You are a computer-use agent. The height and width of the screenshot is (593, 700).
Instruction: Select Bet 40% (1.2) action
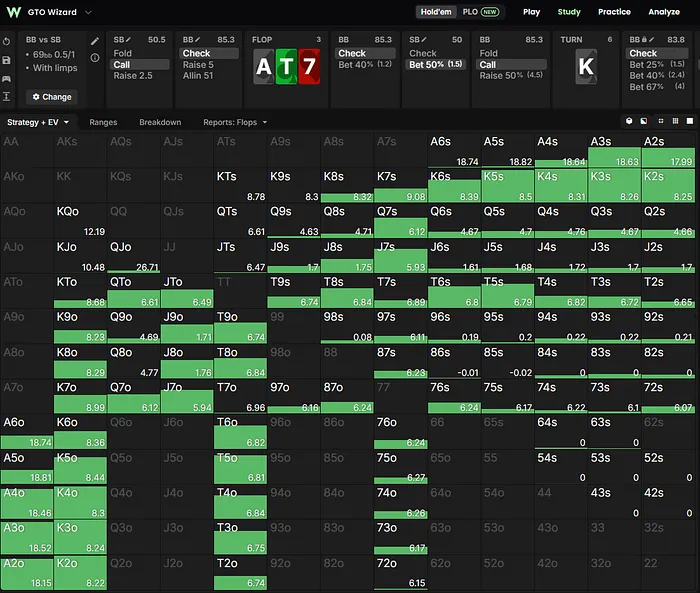click(365, 65)
